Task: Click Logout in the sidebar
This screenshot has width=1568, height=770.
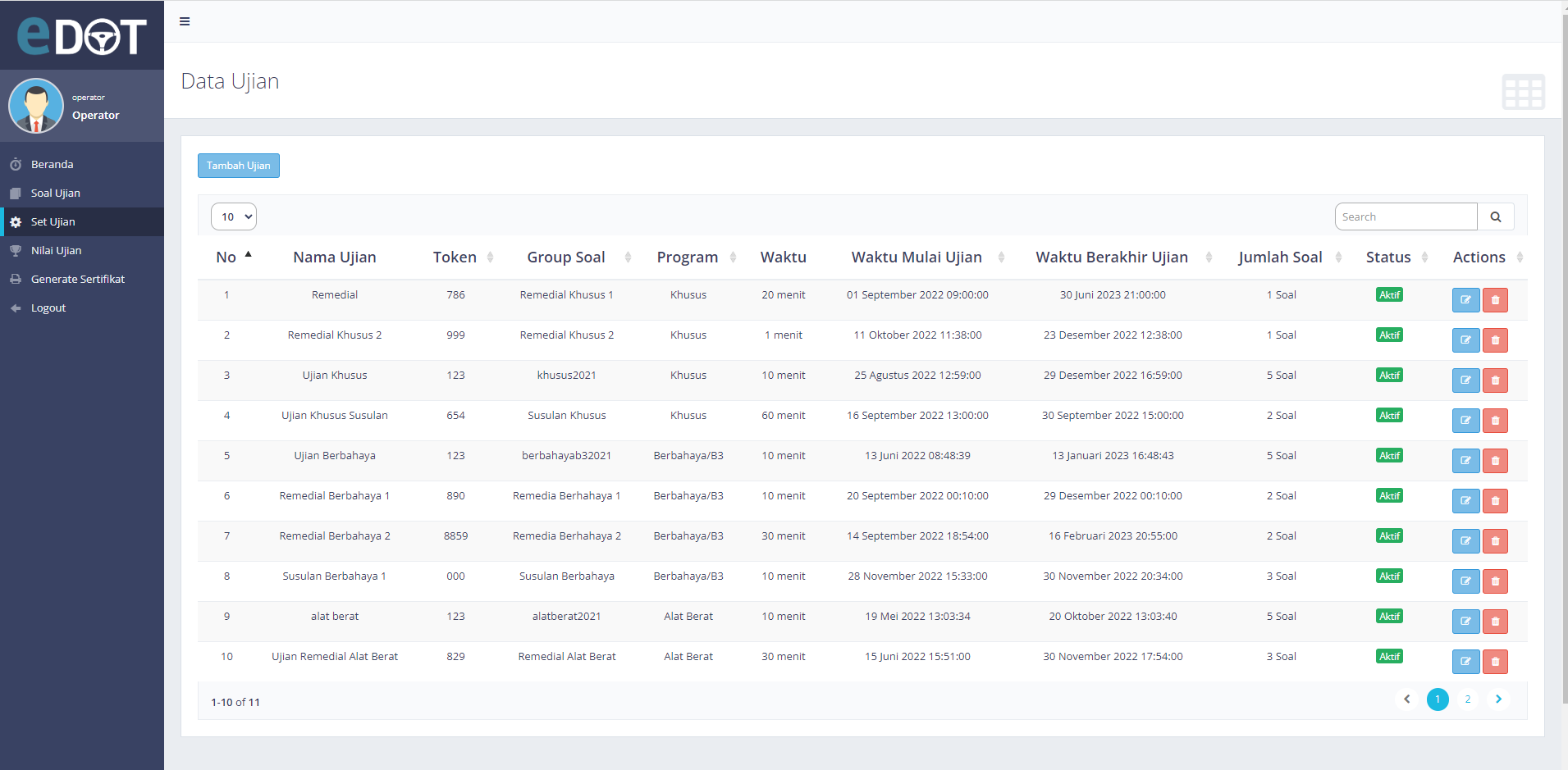Action: [x=48, y=308]
